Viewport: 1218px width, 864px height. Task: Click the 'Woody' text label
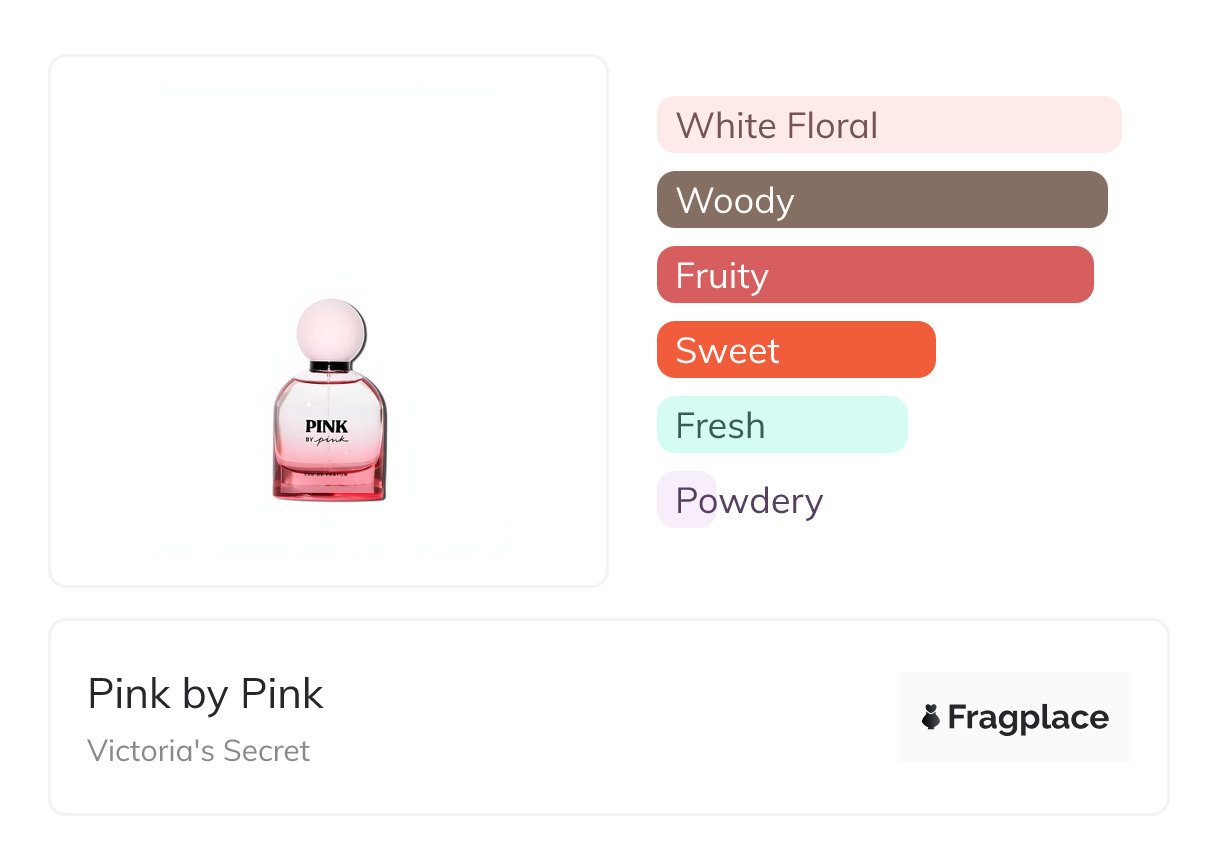(x=735, y=201)
